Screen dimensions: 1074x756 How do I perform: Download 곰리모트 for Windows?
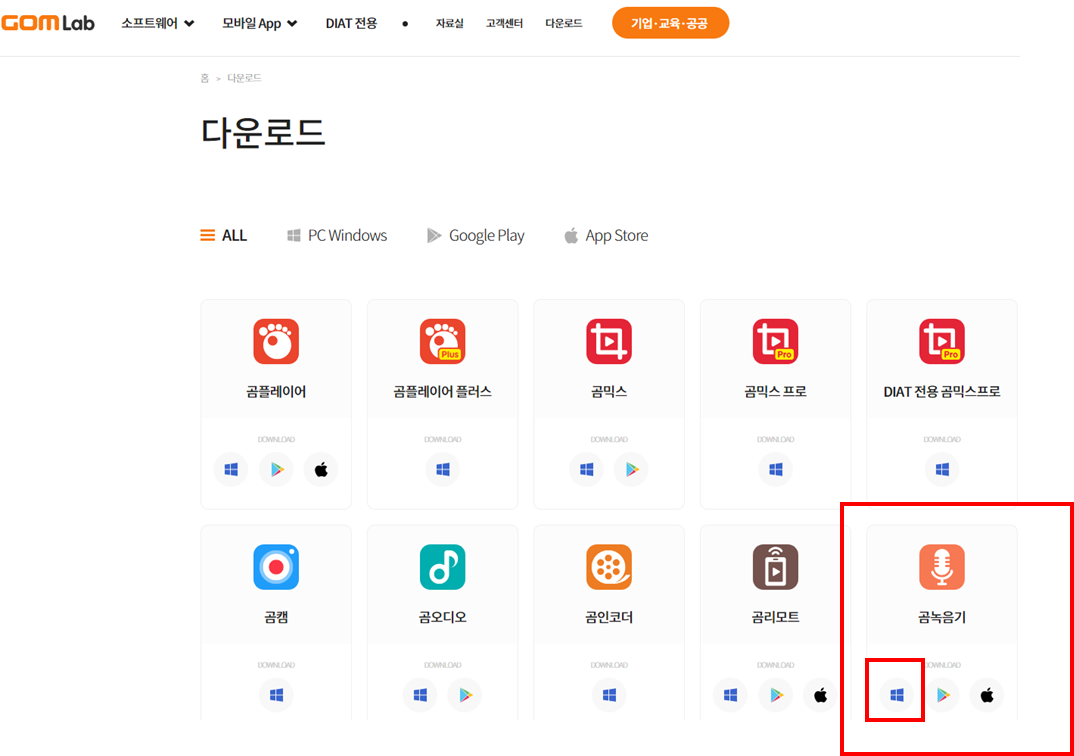[x=731, y=695]
